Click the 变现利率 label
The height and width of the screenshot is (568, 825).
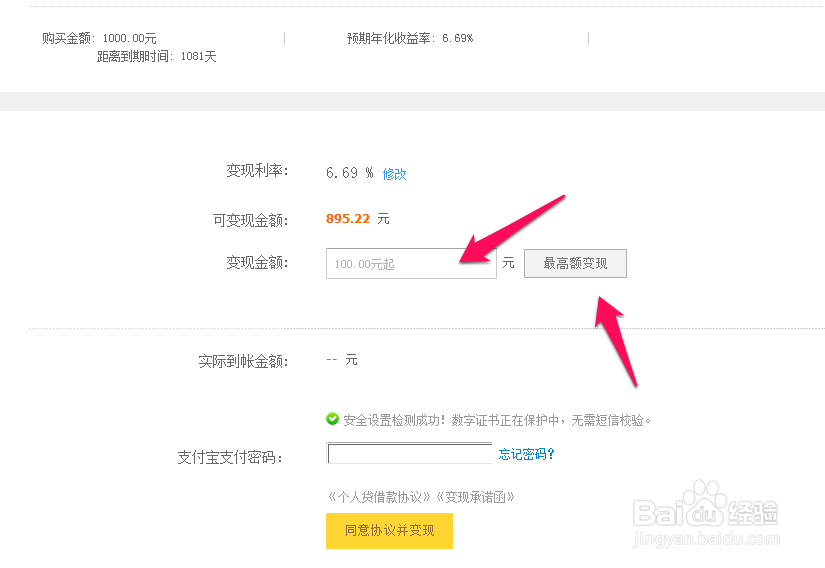(257, 170)
